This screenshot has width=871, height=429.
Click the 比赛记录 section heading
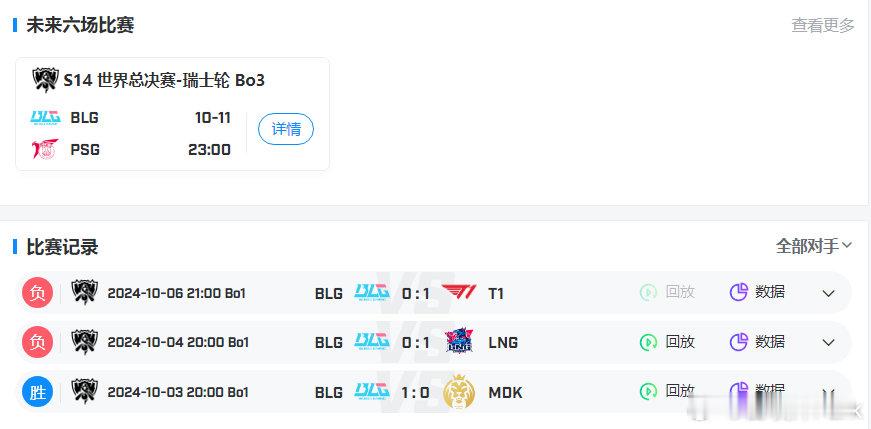coord(62,247)
